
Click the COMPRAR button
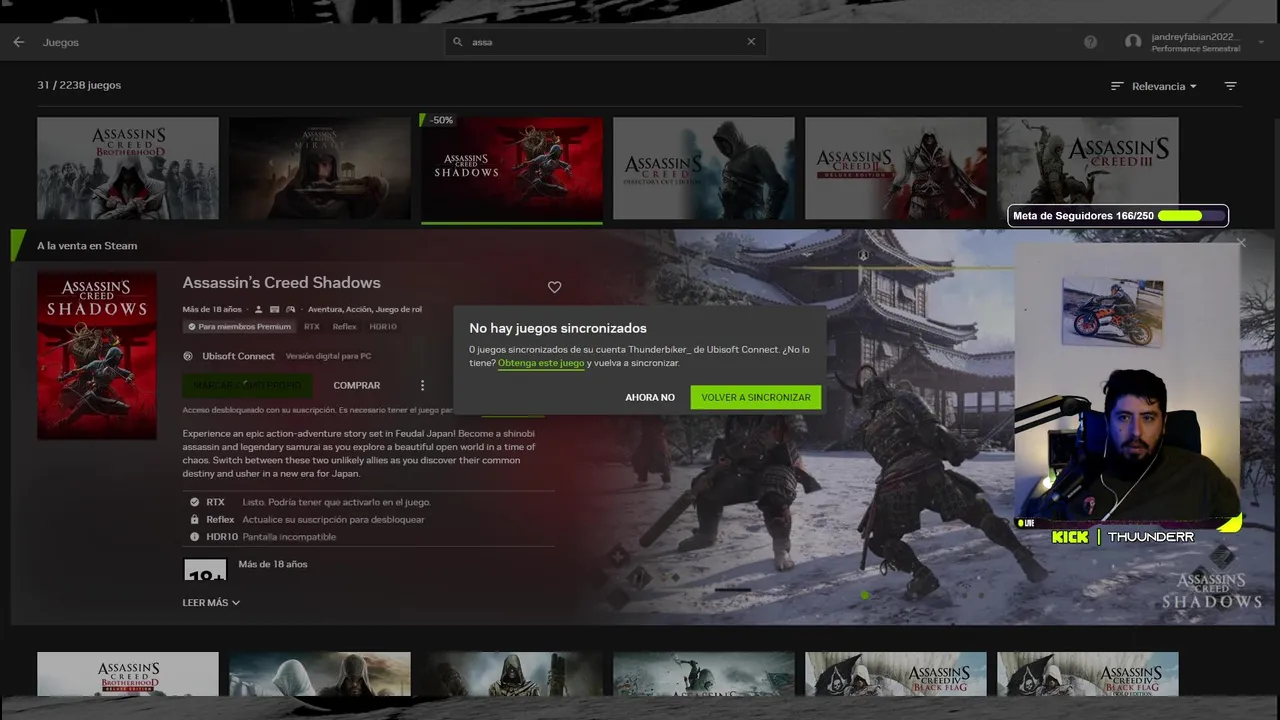[x=357, y=385]
